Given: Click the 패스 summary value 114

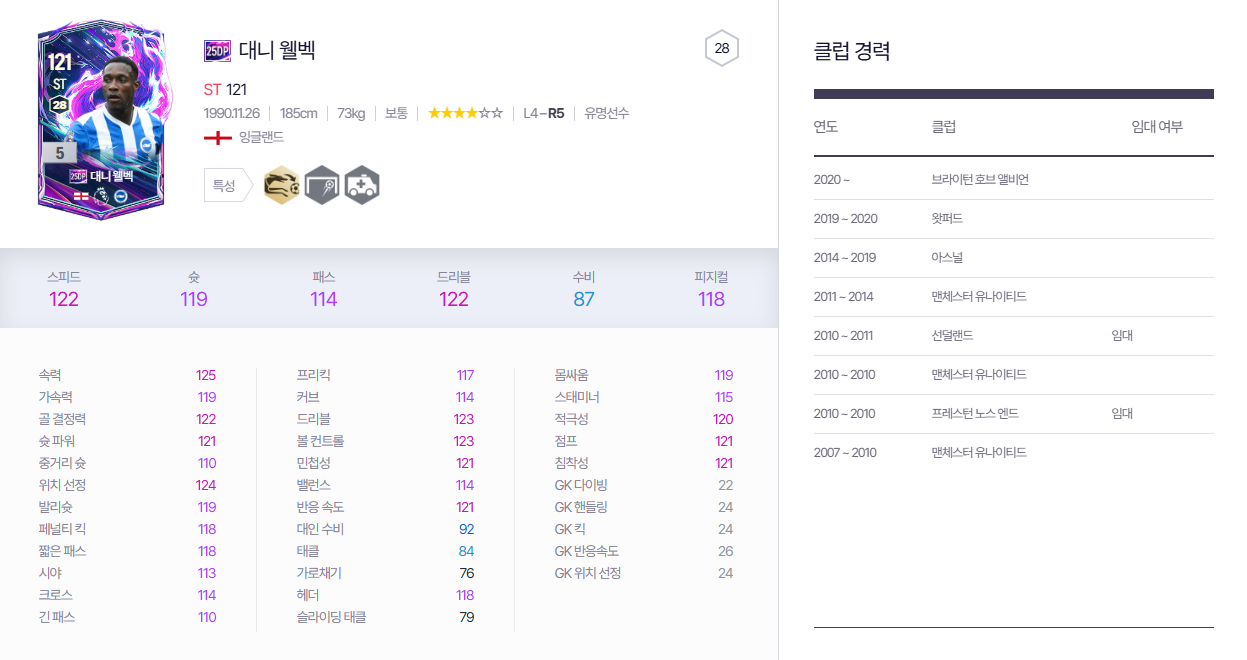Looking at the screenshot, I should pos(324,299).
